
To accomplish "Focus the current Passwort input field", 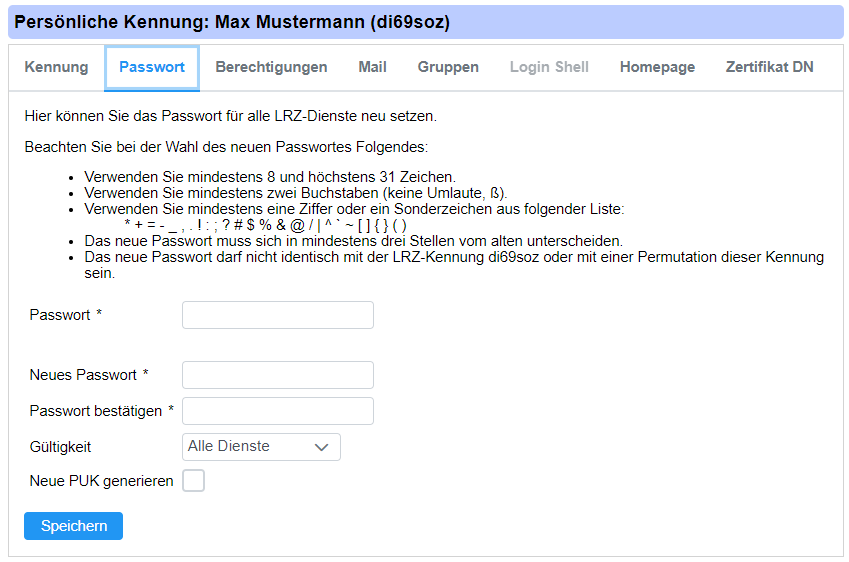I will tap(277, 315).
